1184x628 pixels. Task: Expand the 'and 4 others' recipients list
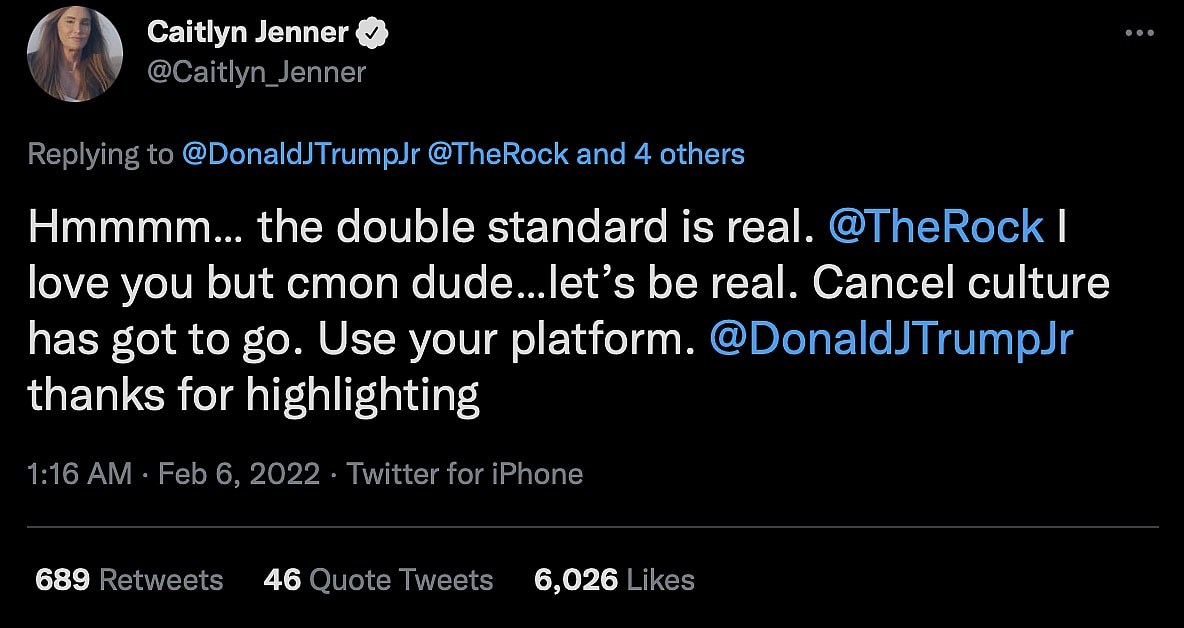[661, 154]
